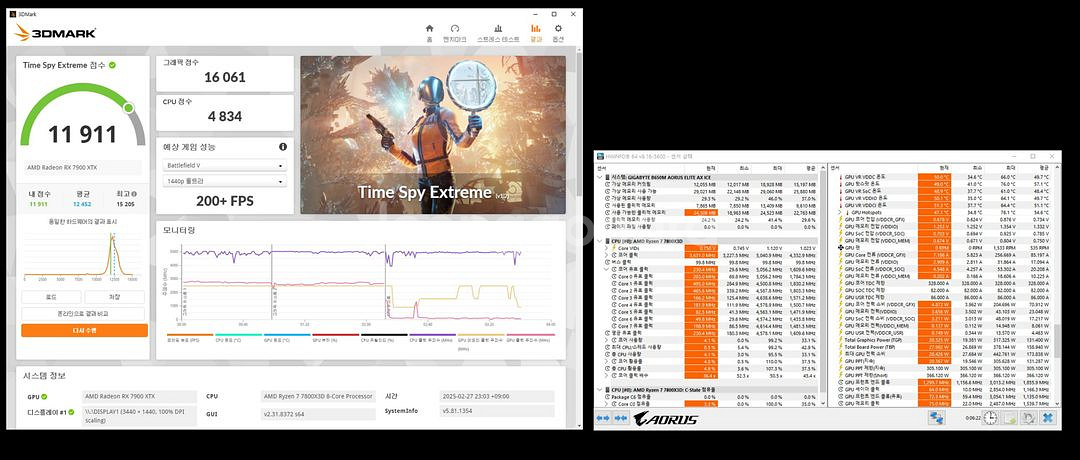The width and height of the screenshot is (1080, 460).
Task: Click Current column header in HWiNFO left pane
Action: [710, 167]
